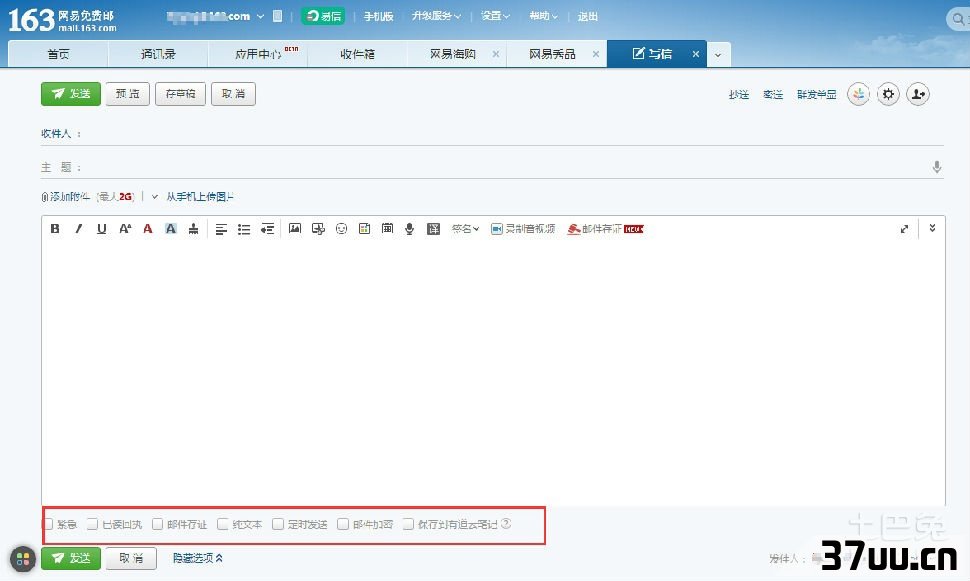
Task: Switch the editor to full screen
Action: click(904, 229)
